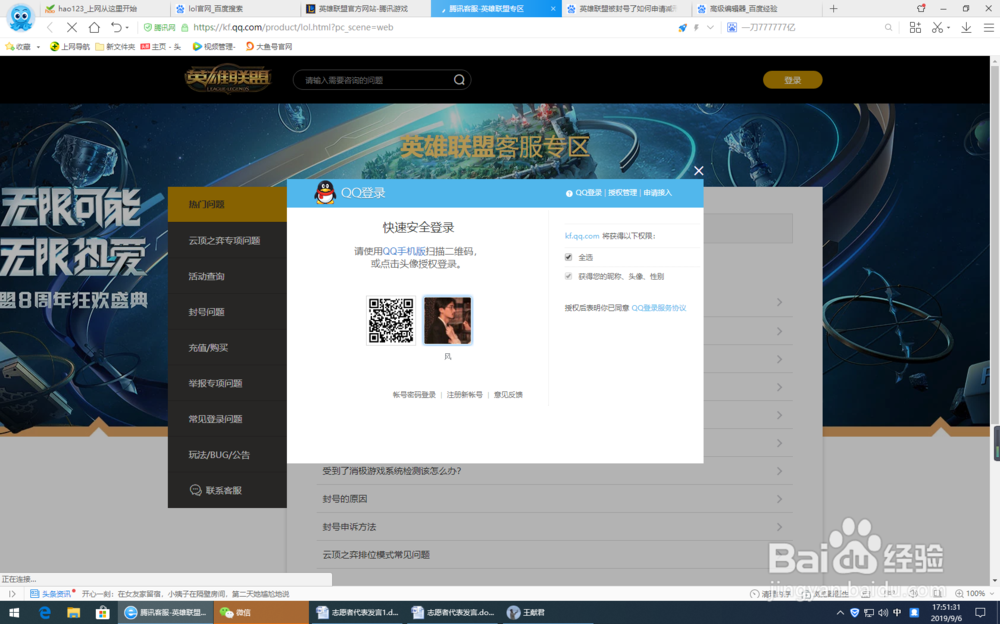Image resolution: width=1000 pixels, height=624 pixels.
Task: Expand the 封号申诉方法 question
Action: (x=554, y=527)
